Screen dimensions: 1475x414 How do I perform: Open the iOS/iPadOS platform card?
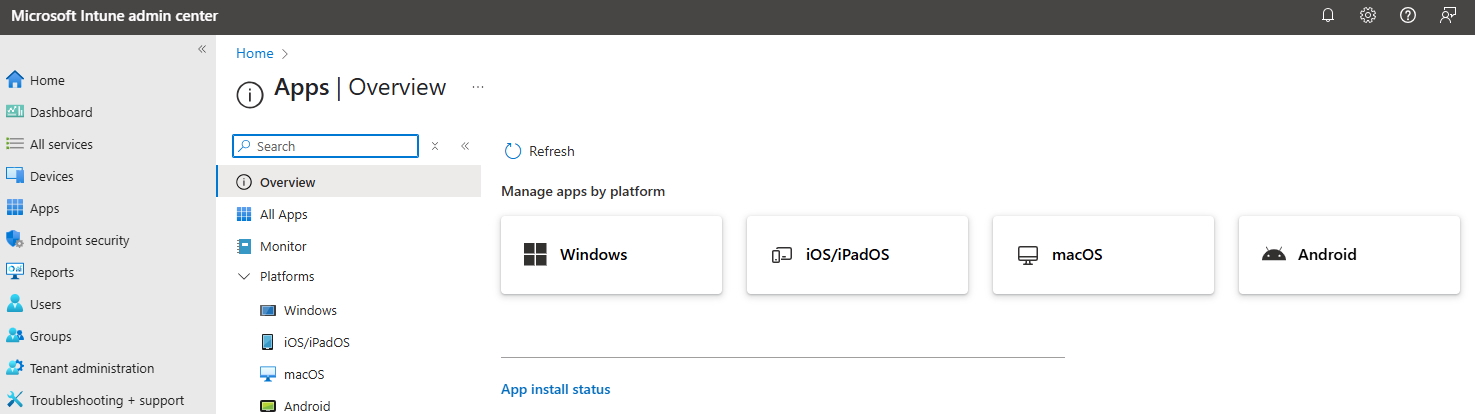(x=857, y=254)
